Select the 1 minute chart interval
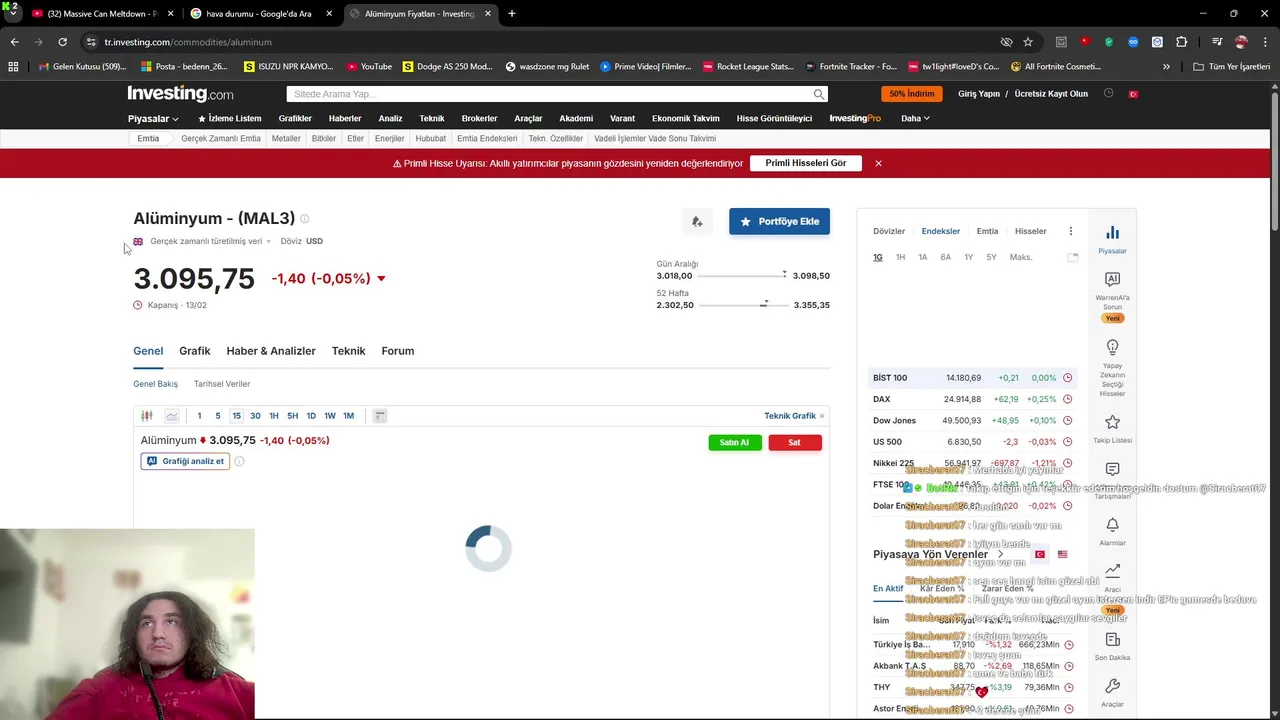The height and width of the screenshot is (720, 1280). pyautogui.click(x=199, y=416)
